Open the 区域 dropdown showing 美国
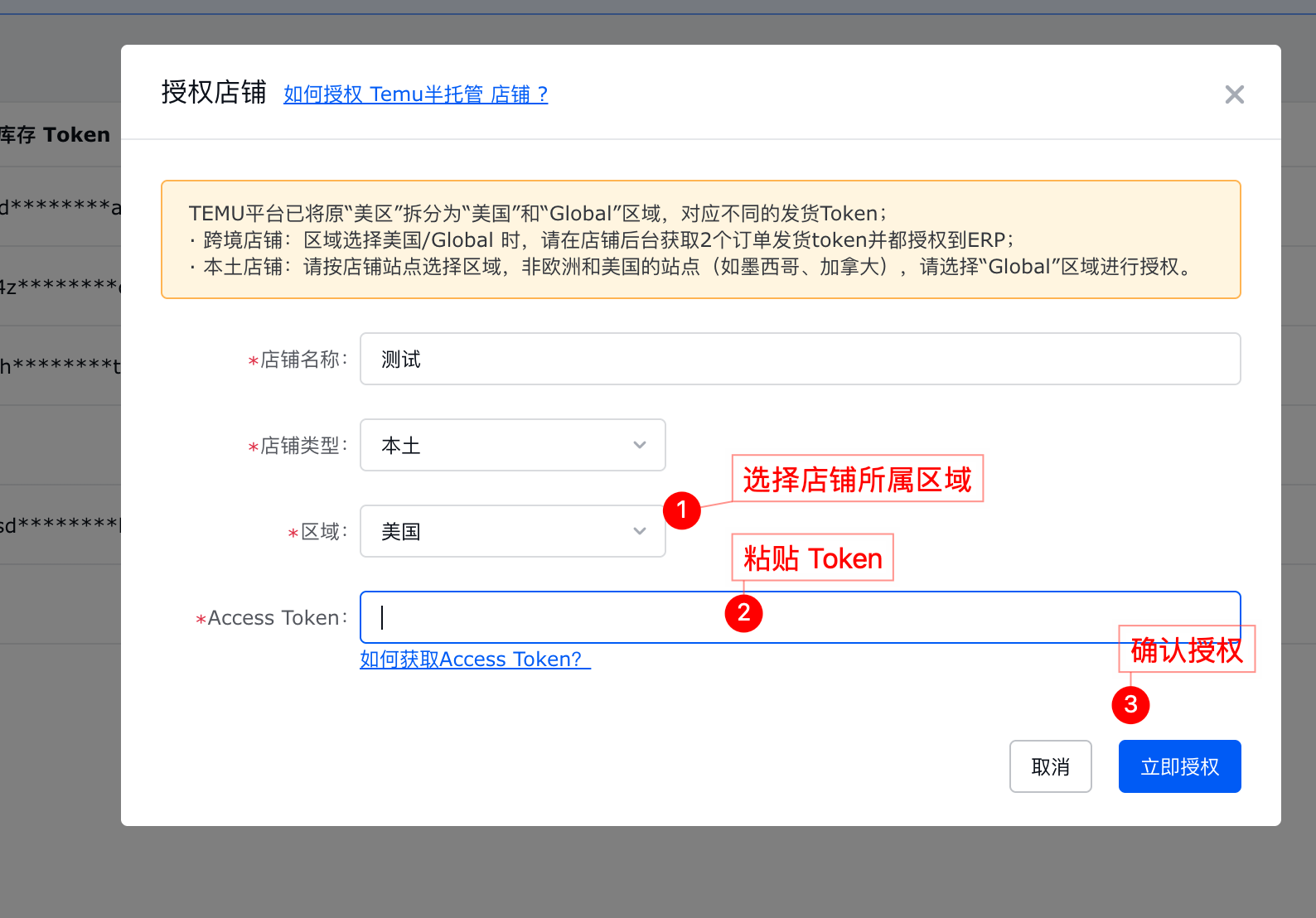Image resolution: width=1316 pixels, height=918 pixels. (x=513, y=531)
